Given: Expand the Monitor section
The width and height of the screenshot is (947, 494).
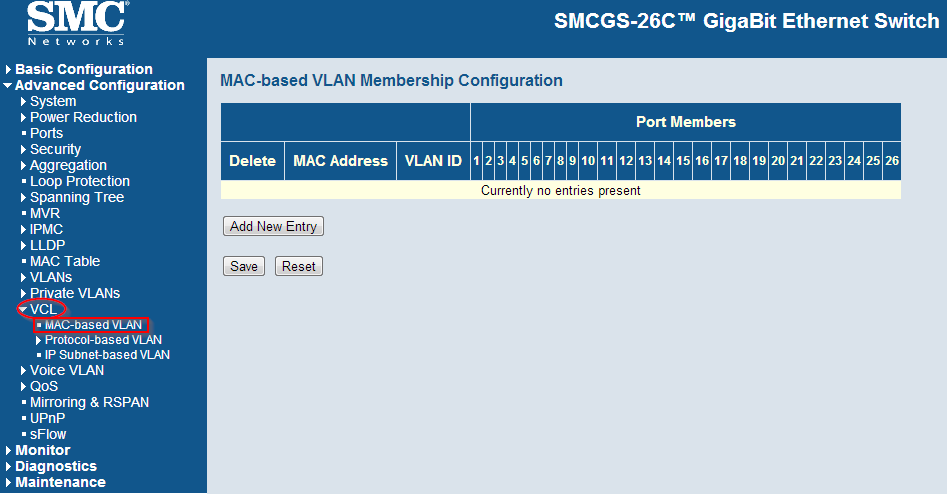Looking at the screenshot, I should coord(42,450).
